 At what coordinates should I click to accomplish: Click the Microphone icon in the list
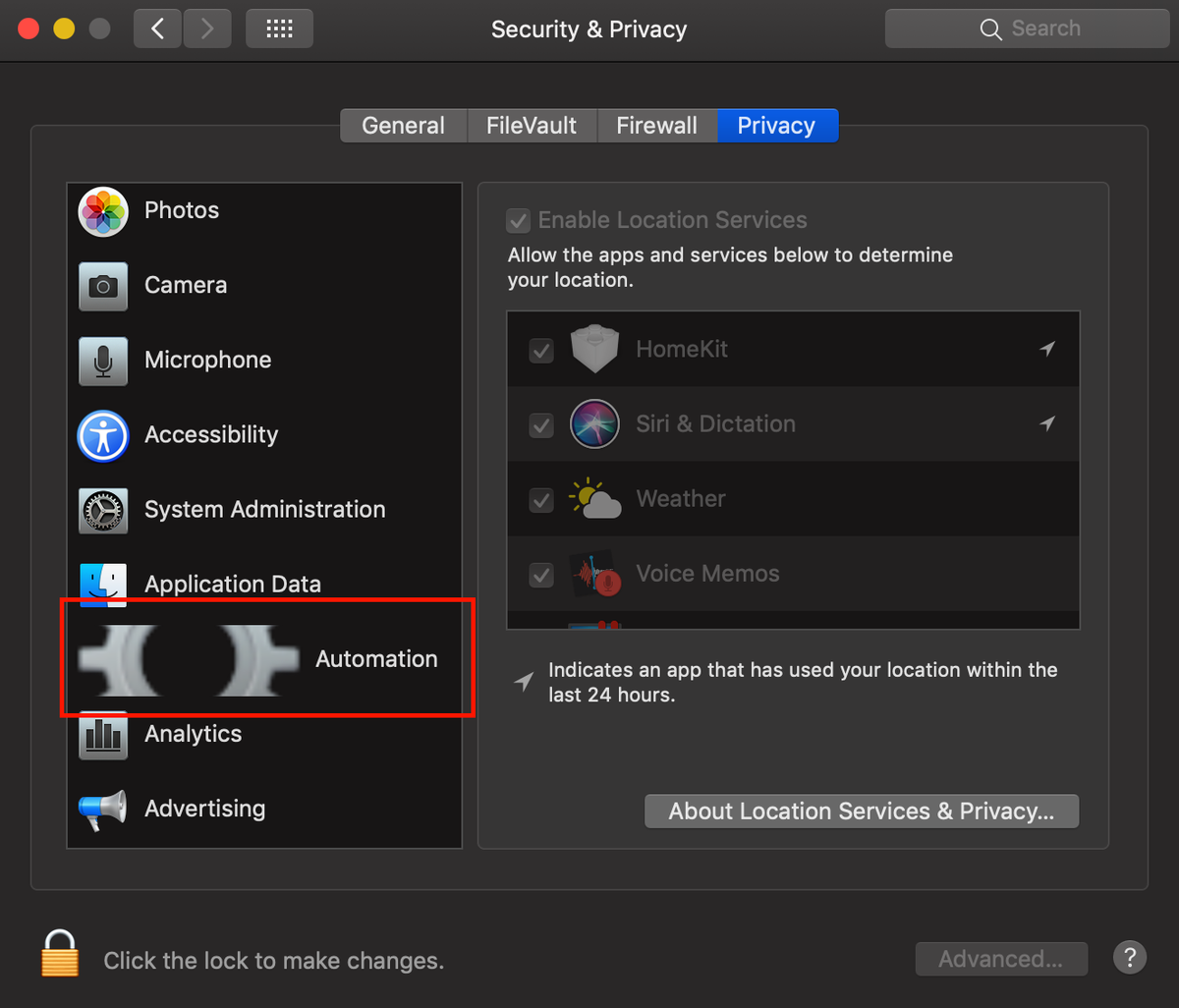(x=103, y=361)
